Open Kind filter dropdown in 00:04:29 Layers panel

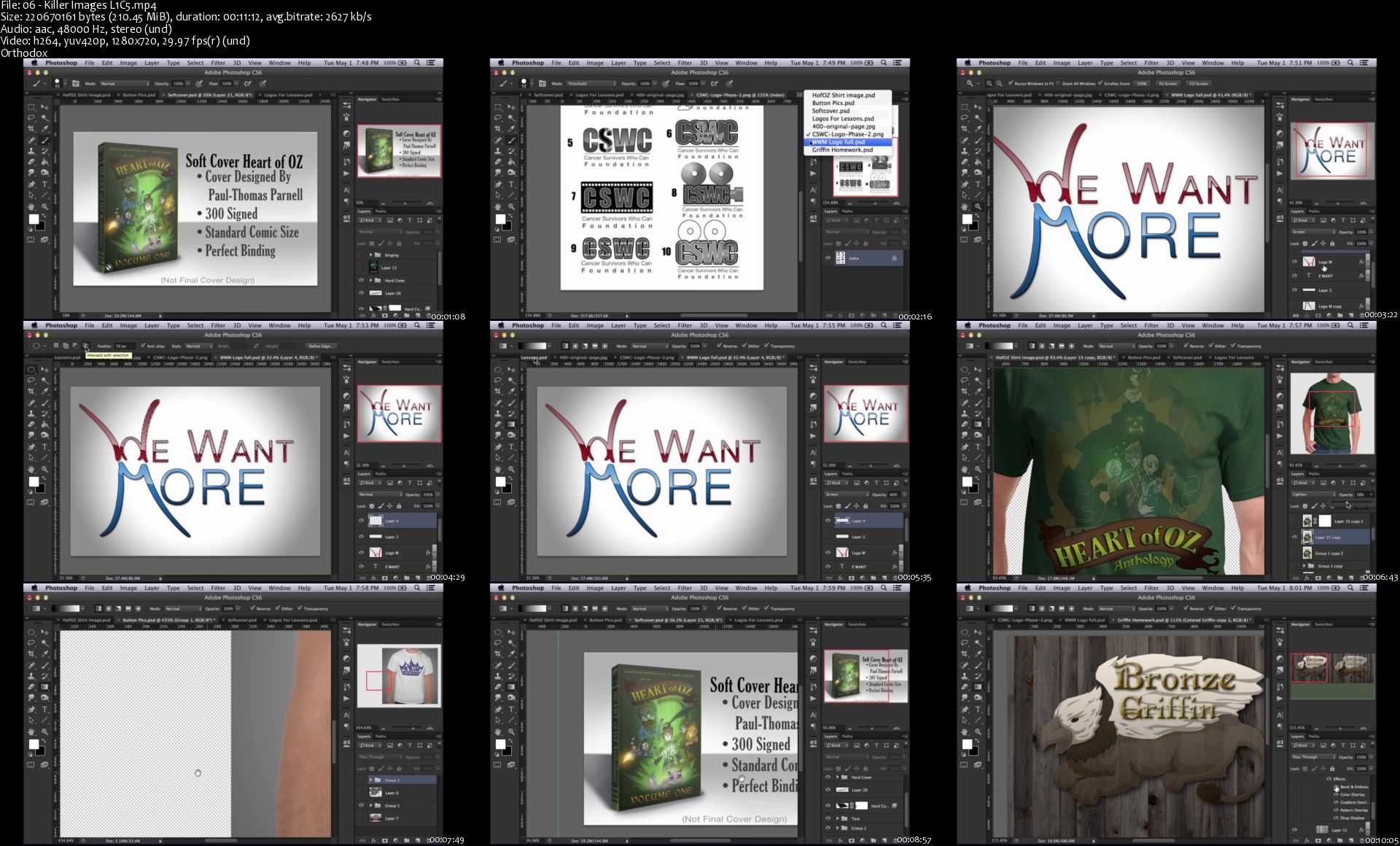click(x=368, y=483)
